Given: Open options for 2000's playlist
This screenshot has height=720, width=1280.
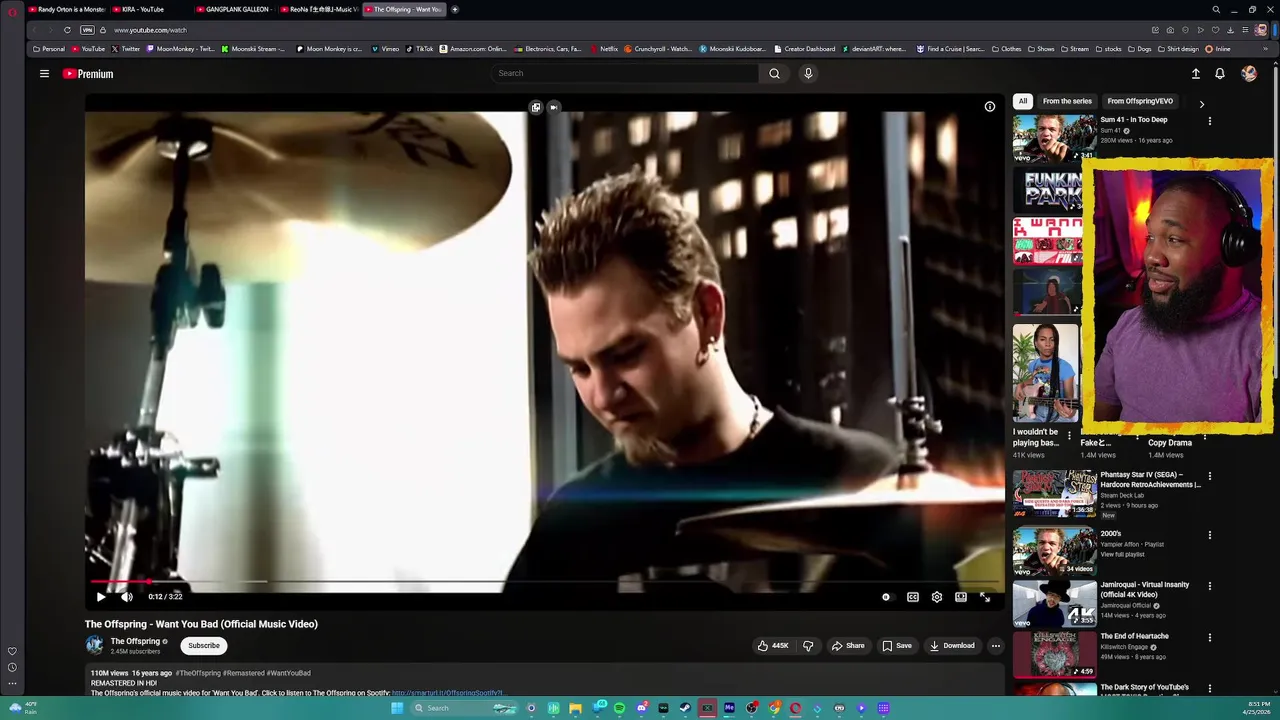Looking at the screenshot, I should point(1209,535).
